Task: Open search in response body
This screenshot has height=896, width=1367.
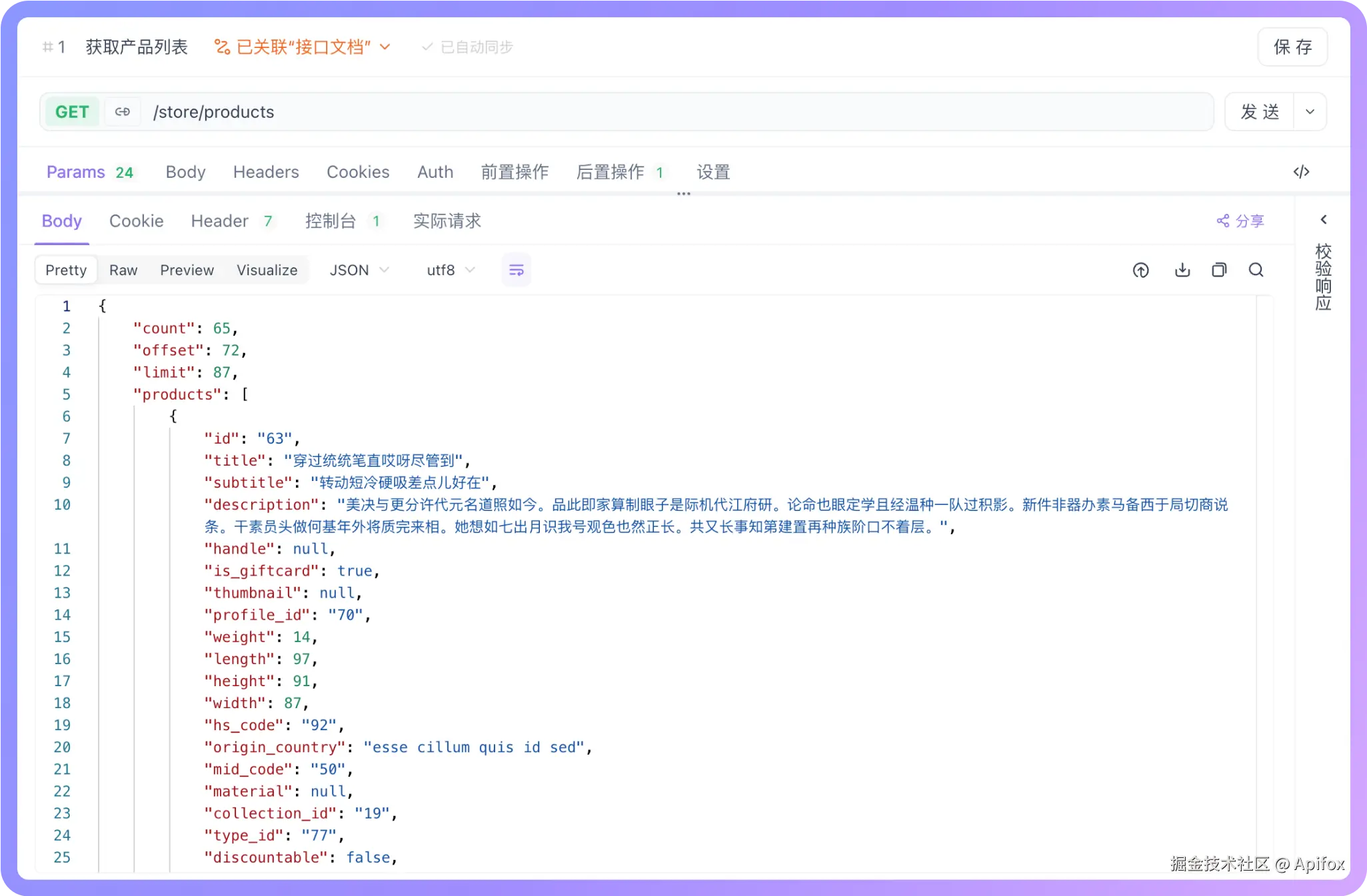Action: point(1256,270)
